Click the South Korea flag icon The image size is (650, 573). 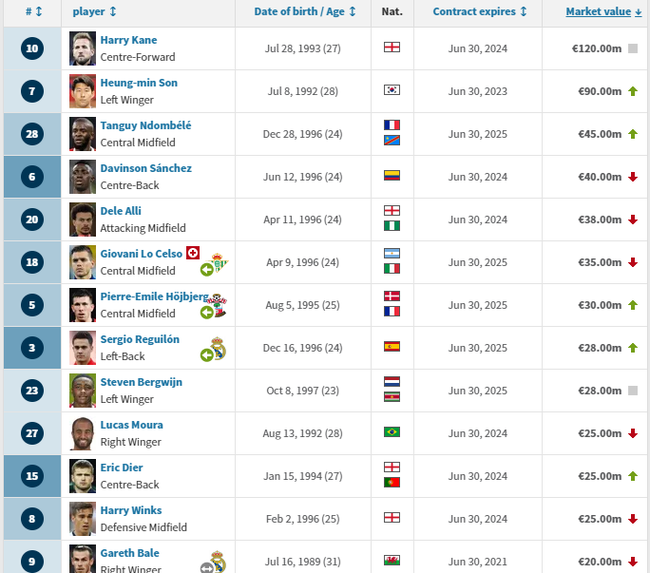click(x=392, y=90)
